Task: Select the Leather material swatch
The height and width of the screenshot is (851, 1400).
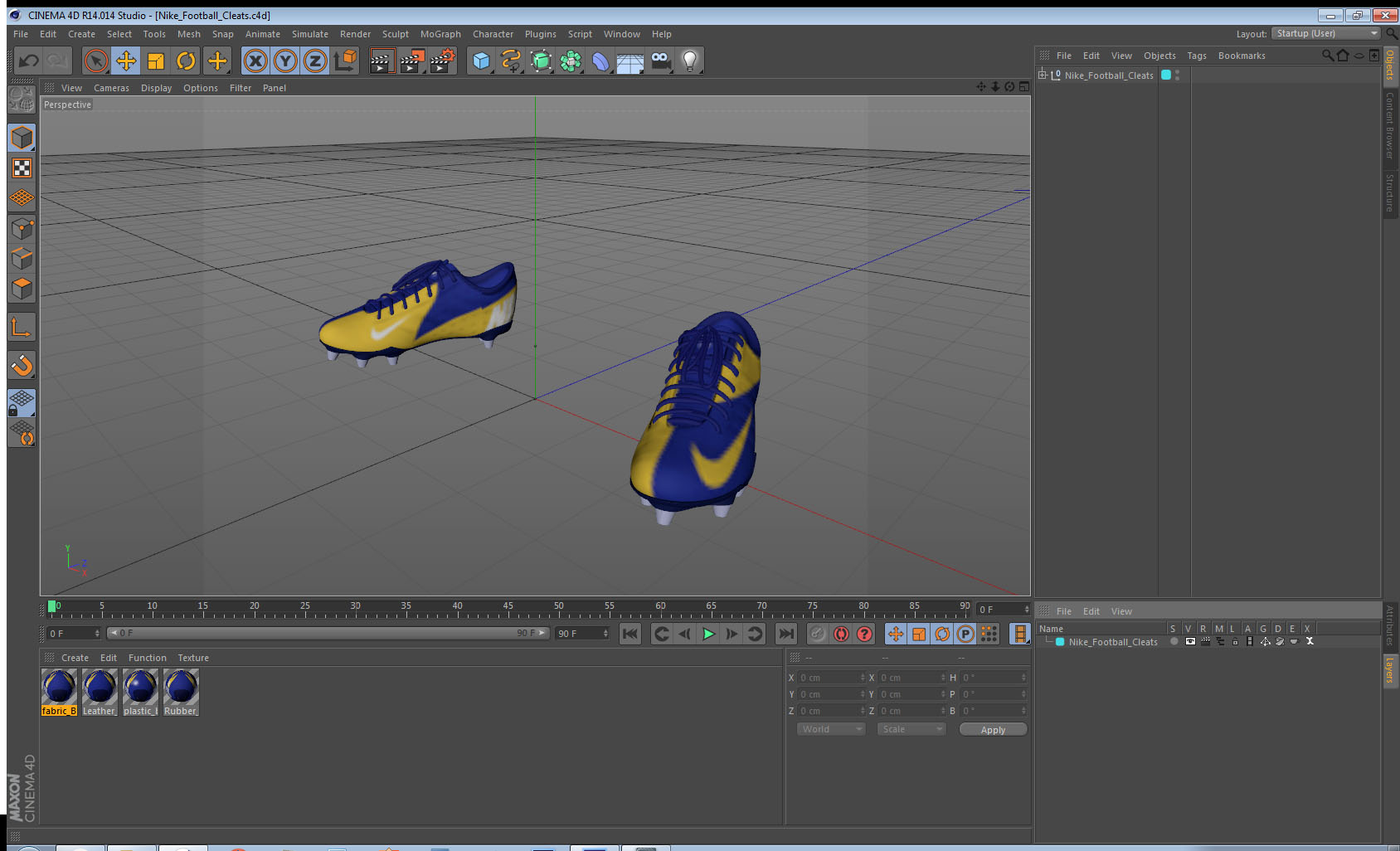Action: pyautogui.click(x=100, y=693)
